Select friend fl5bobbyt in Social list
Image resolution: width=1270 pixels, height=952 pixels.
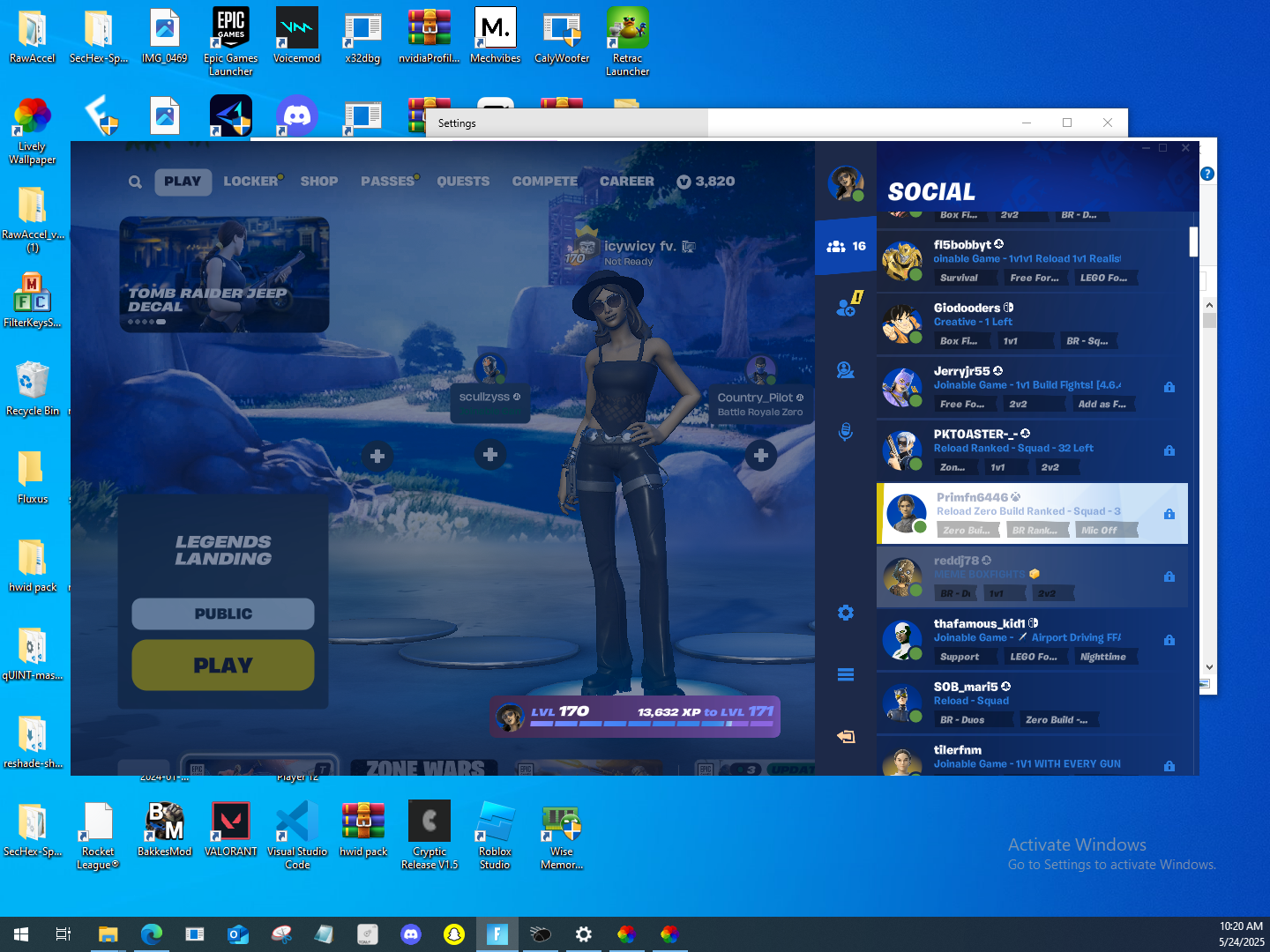pos(1032,262)
